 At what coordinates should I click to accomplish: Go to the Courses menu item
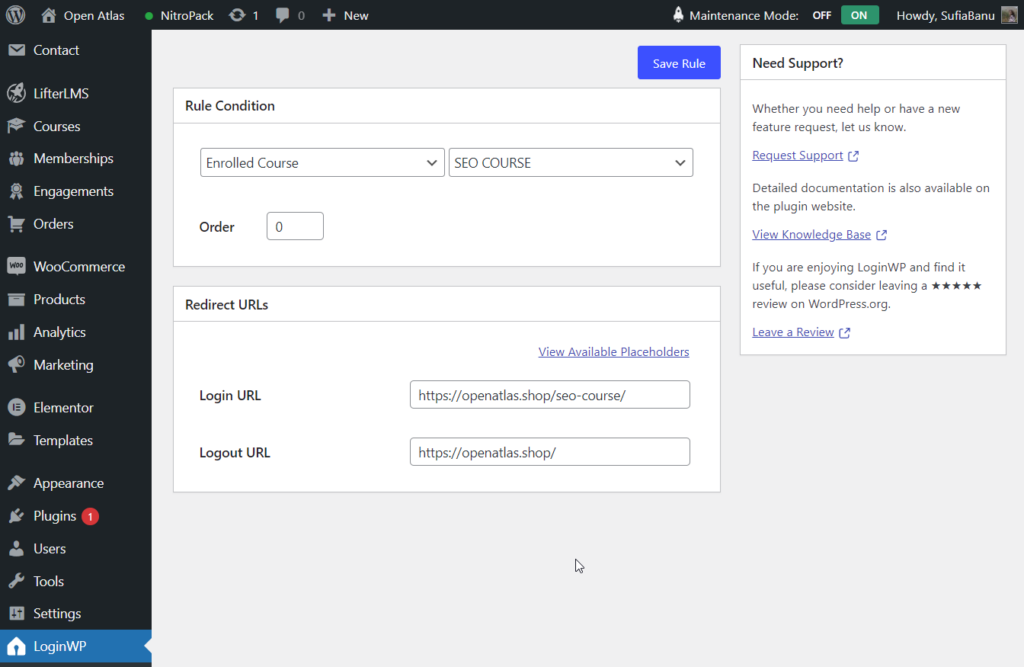pos(76,126)
